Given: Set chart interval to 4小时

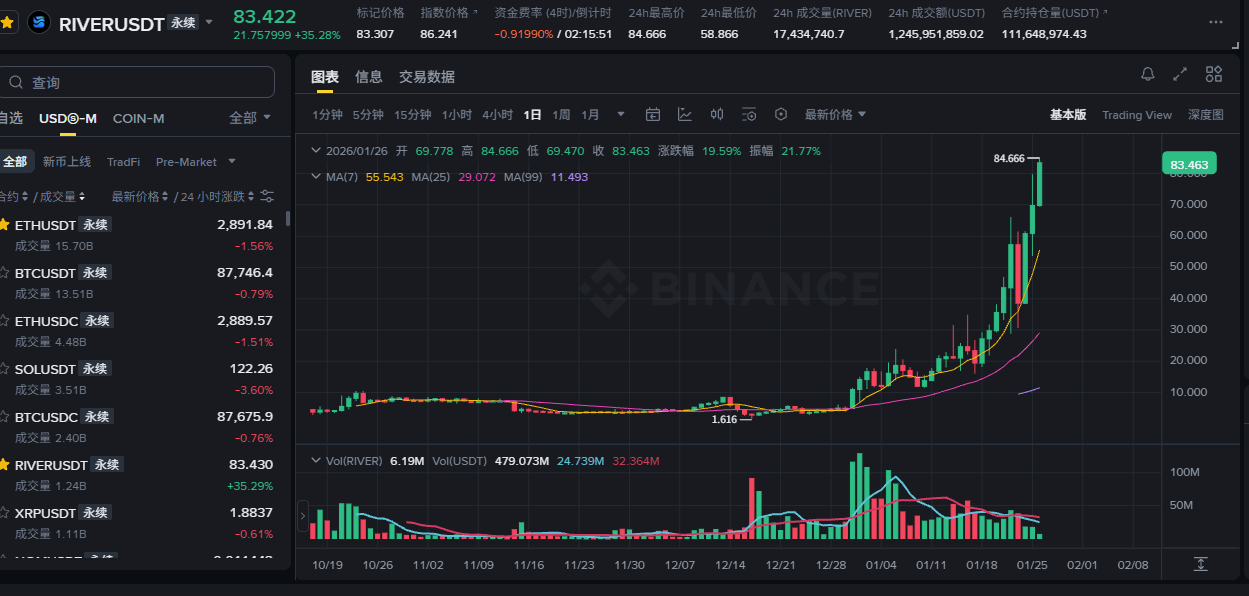Looking at the screenshot, I should tap(497, 114).
